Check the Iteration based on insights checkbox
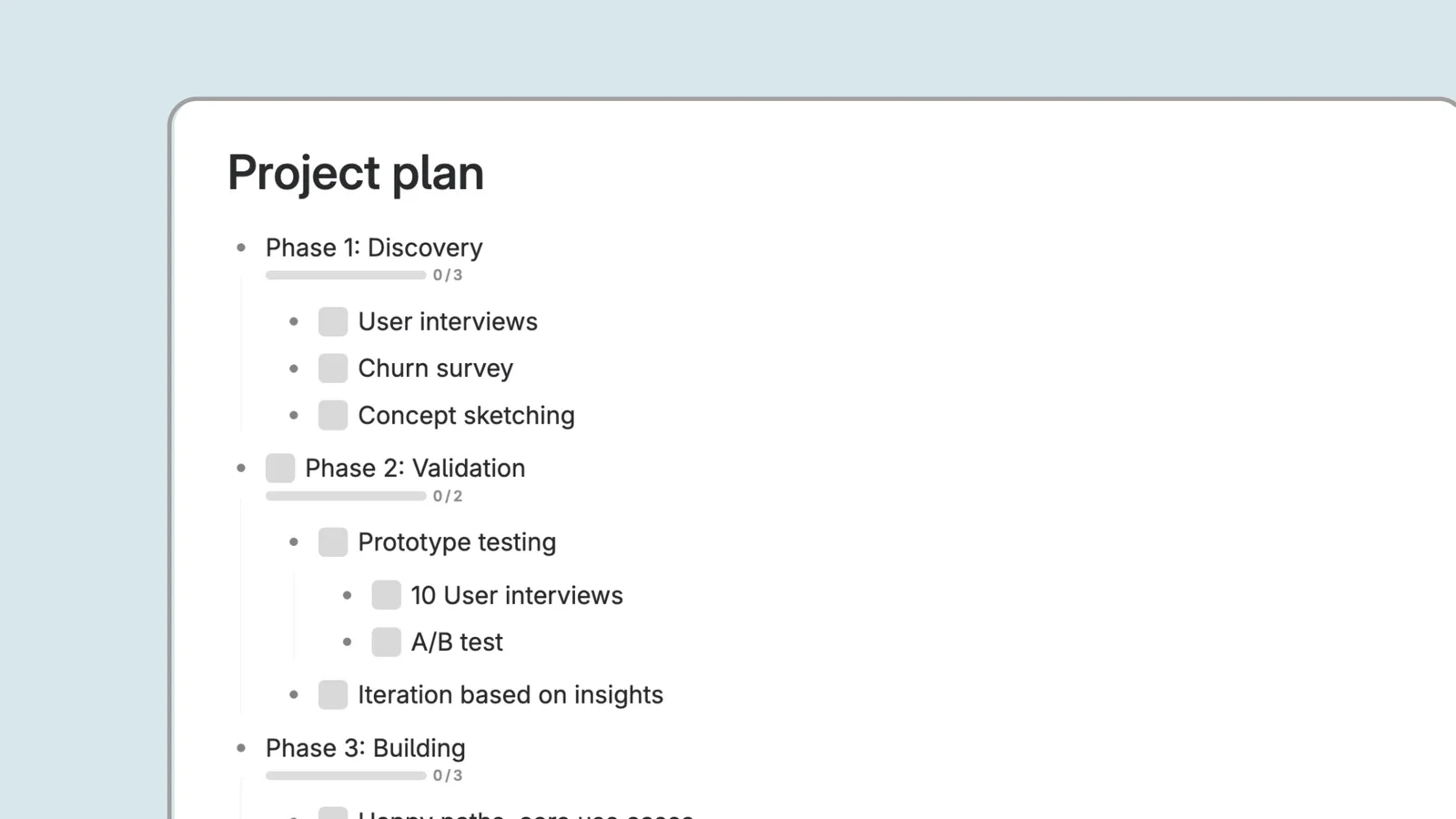1456x819 pixels. click(x=332, y=693)
